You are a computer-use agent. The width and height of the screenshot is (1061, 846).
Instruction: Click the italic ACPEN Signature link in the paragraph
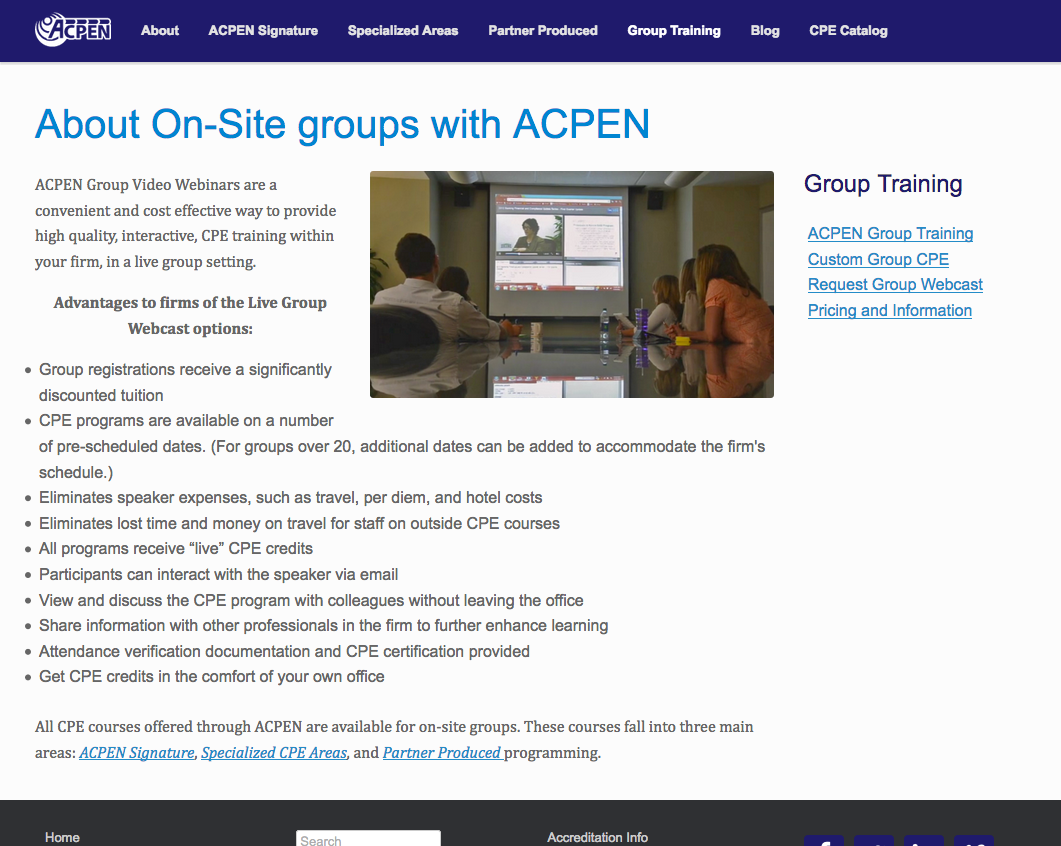137,752
